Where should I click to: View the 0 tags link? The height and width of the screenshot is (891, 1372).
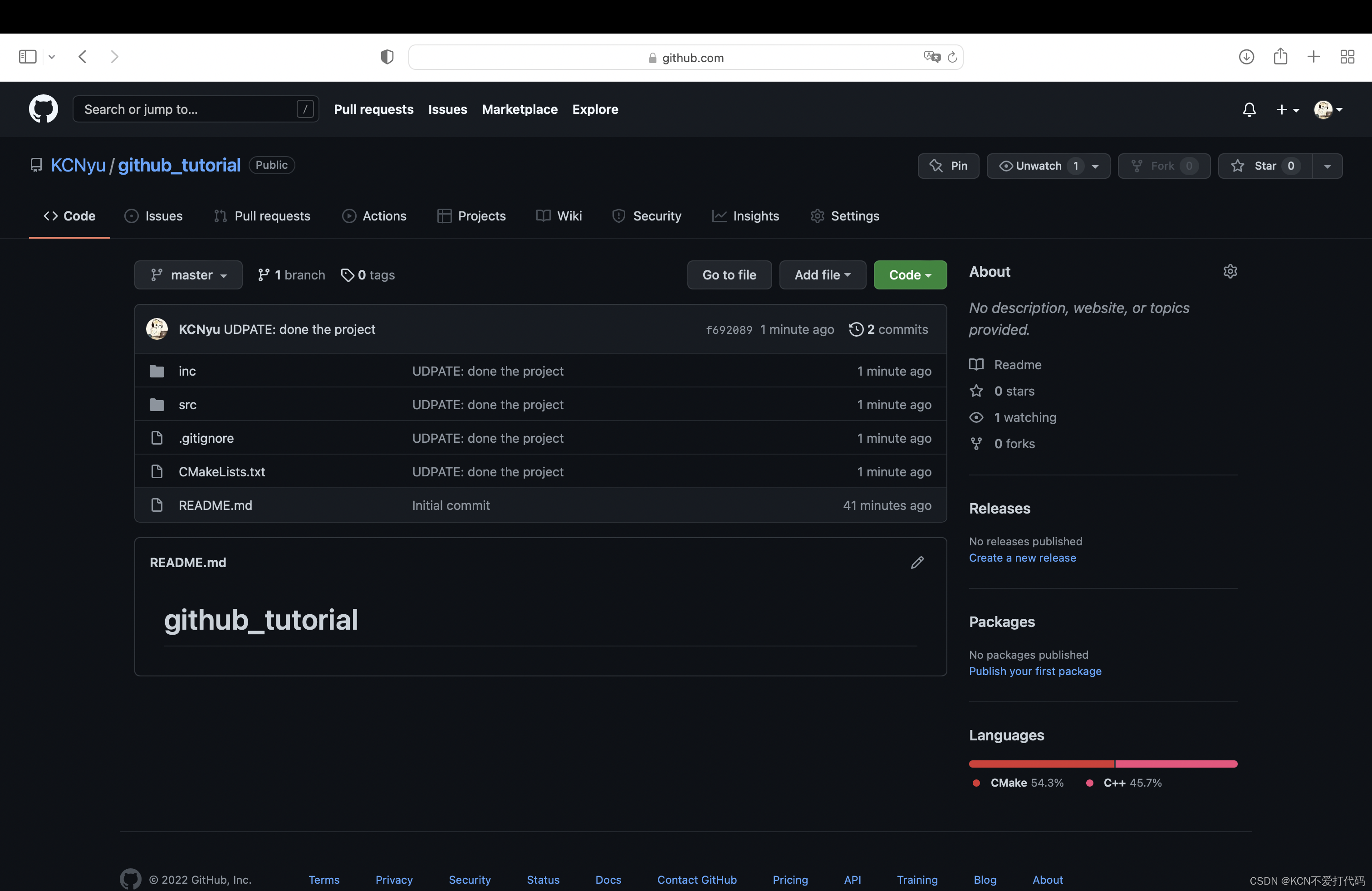(368, 275)
